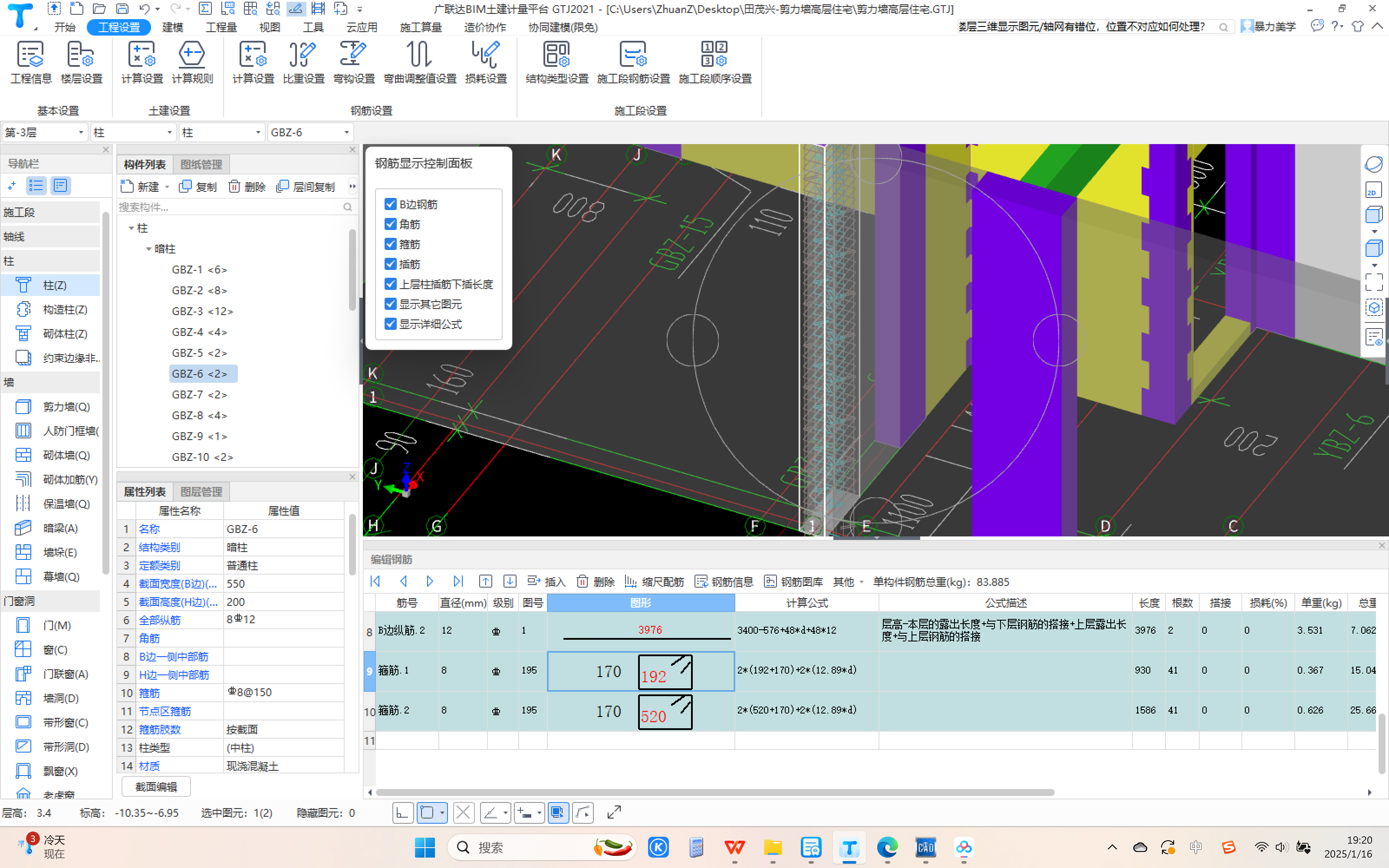The height and width of the screenshot is (868, 1389).
Task: Open 弯钩设置 hook settings
Action: coord(354,63)
